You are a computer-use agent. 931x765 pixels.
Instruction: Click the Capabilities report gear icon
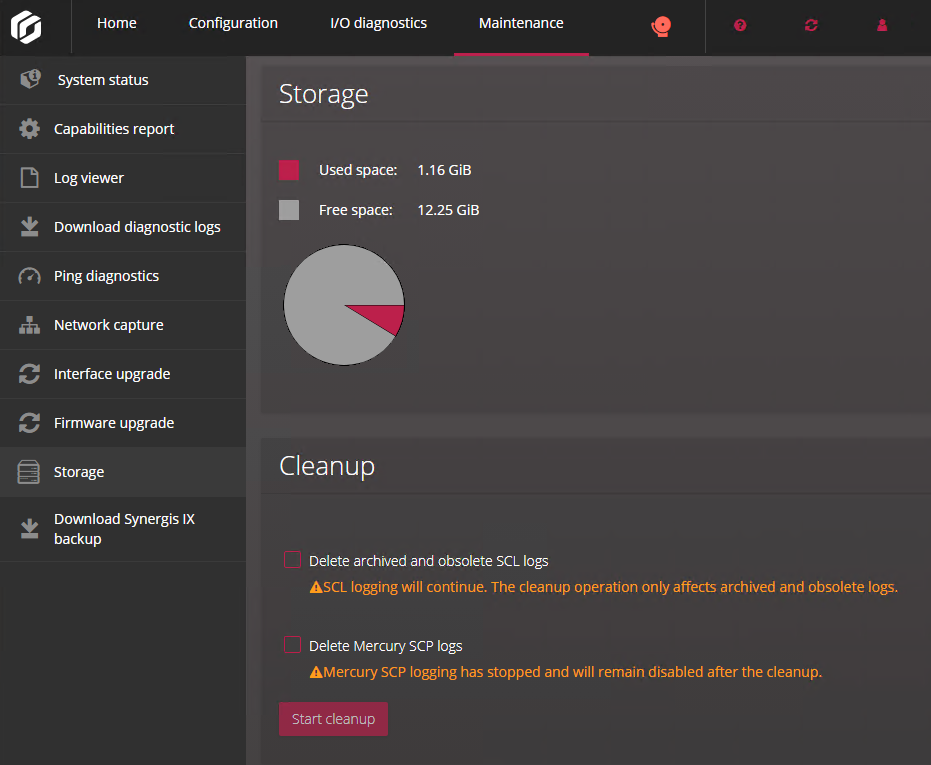(30, 129)
